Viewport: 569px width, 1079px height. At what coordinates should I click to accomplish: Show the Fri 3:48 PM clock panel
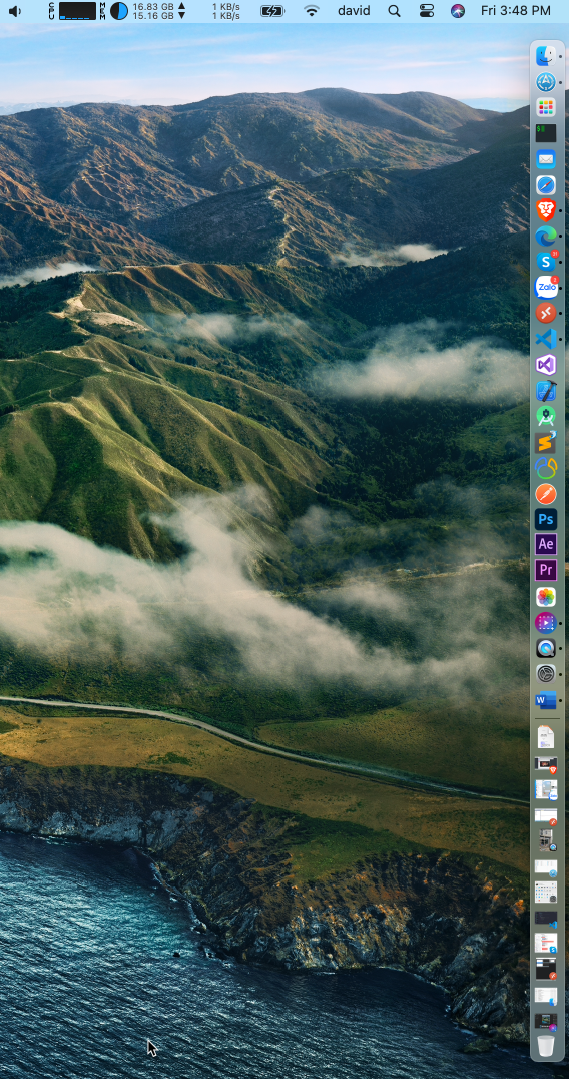[x=515, y=11]
